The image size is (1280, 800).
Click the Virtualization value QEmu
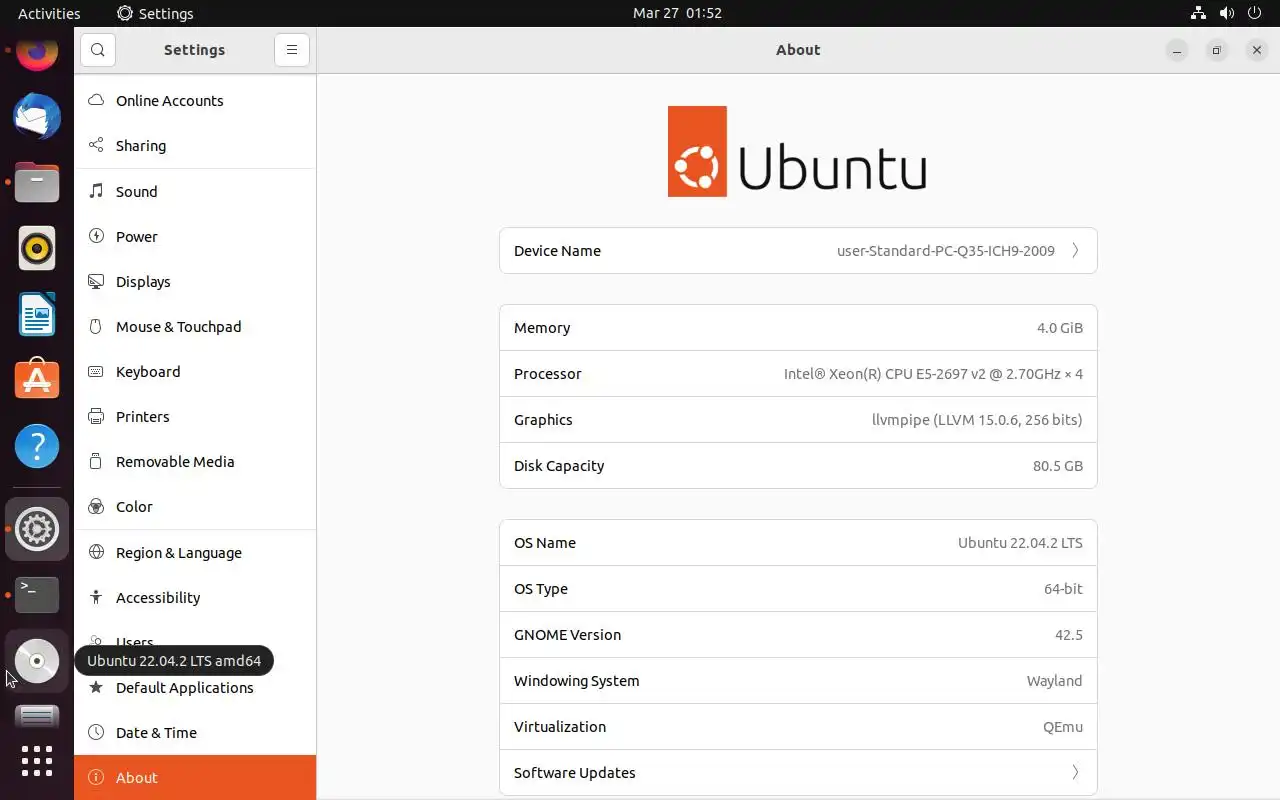1063,727
